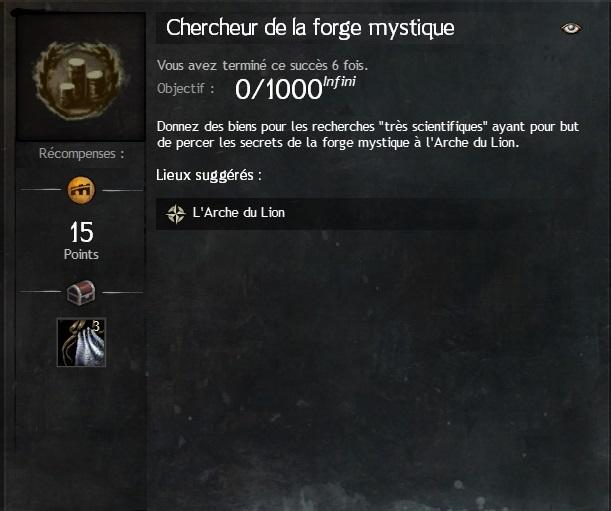
Task: Toggle the eye icon to watch this achievement
Action: coord(571,28)
